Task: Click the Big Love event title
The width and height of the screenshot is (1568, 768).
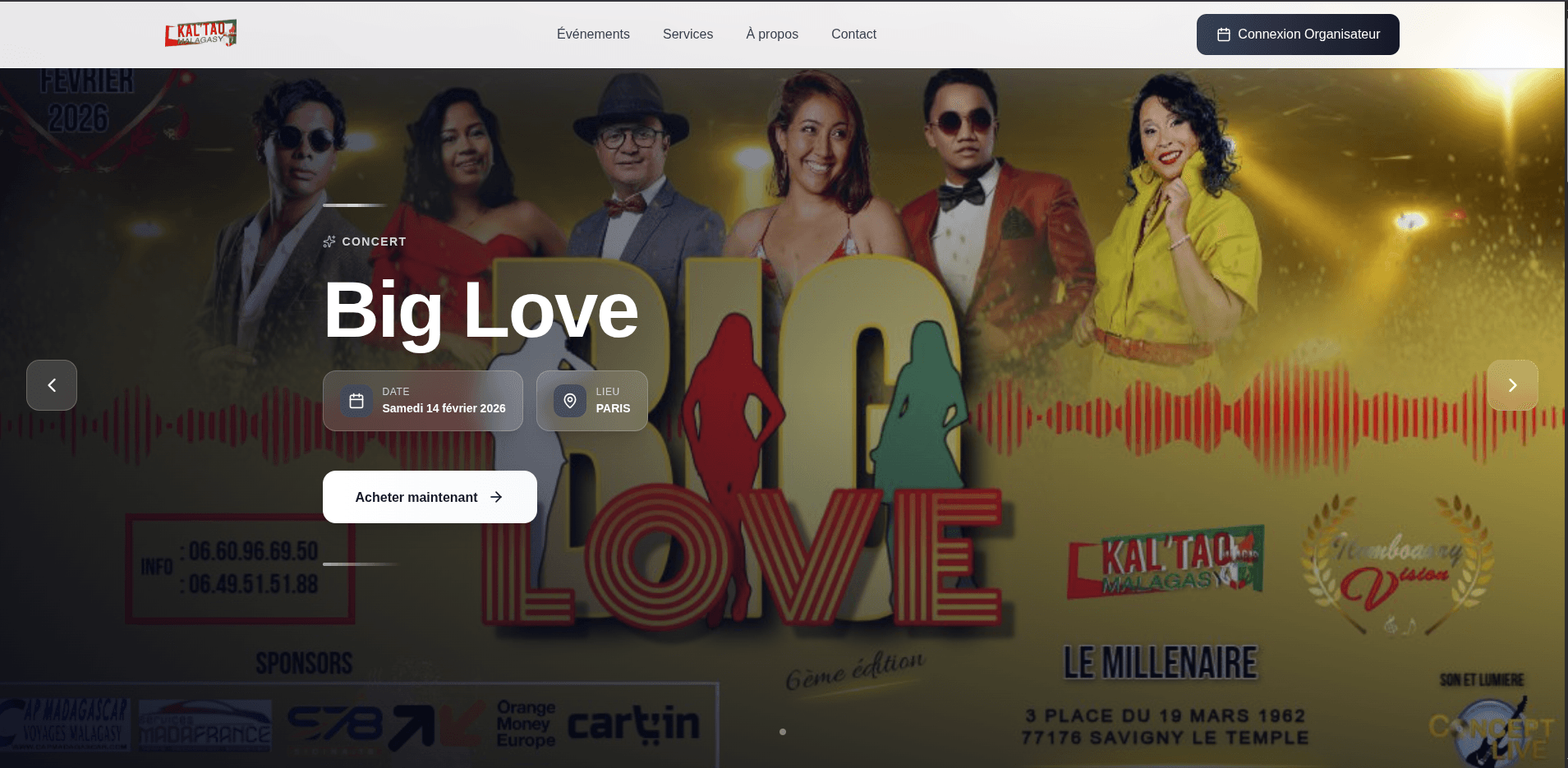Action: [481, 310]
